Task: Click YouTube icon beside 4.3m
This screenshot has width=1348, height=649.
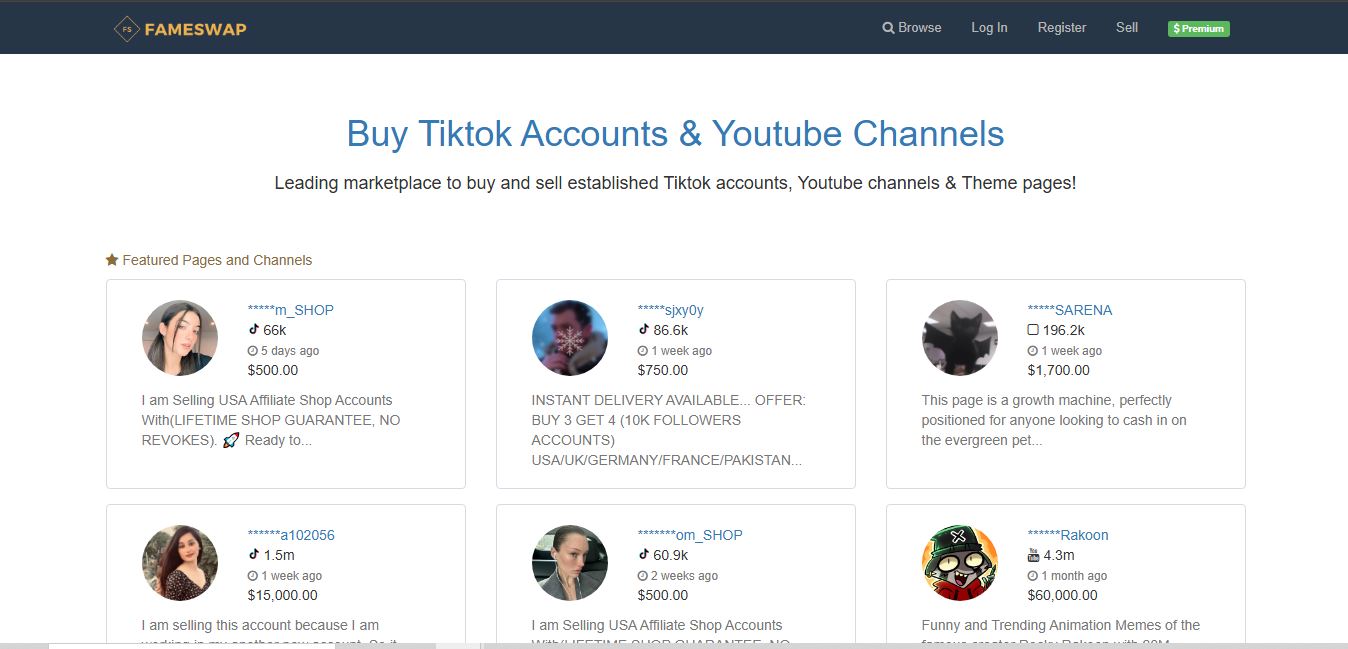Action: pyautogui.click(x=1033, y=555)
